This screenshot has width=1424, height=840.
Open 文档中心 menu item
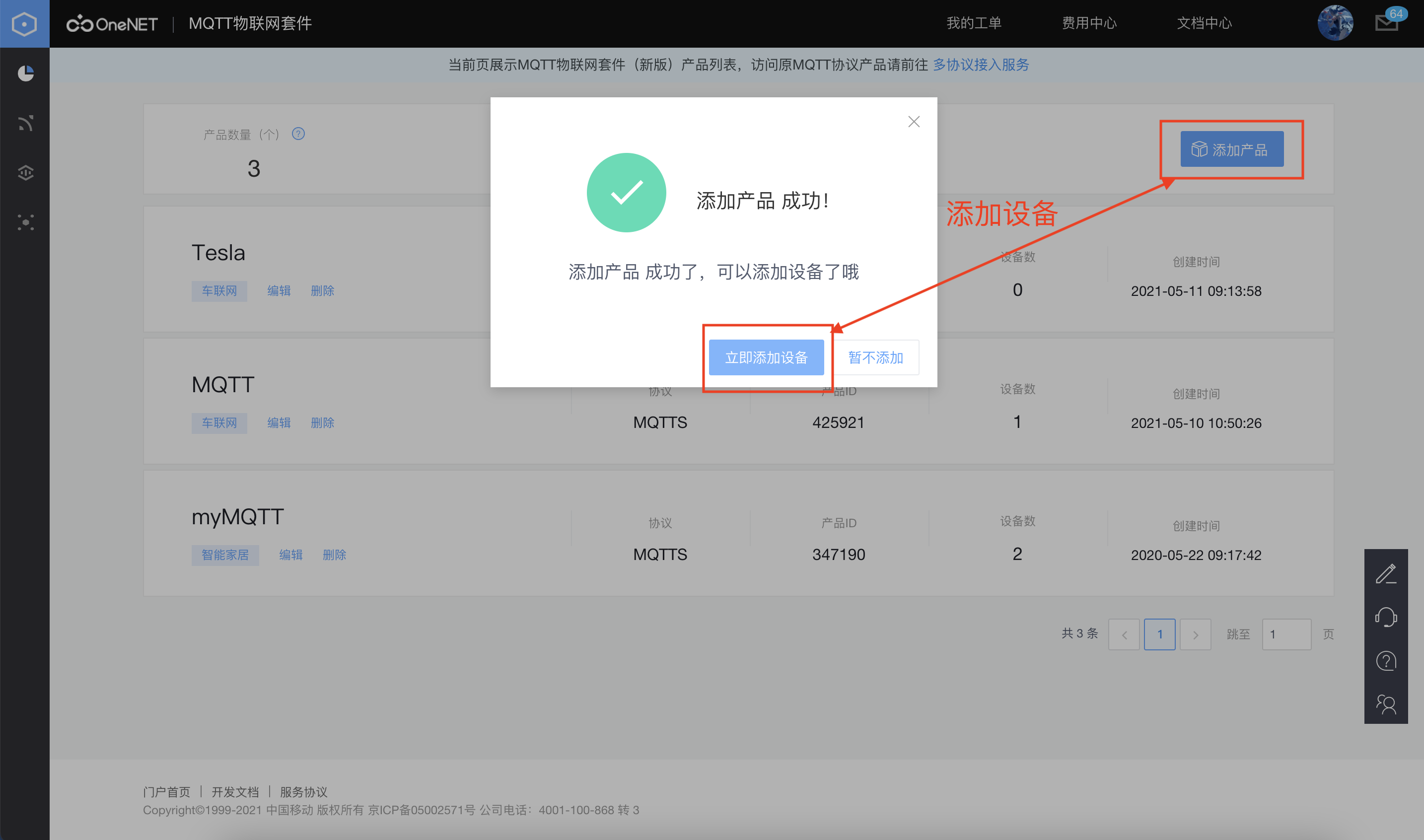(x=1205, y=23)
